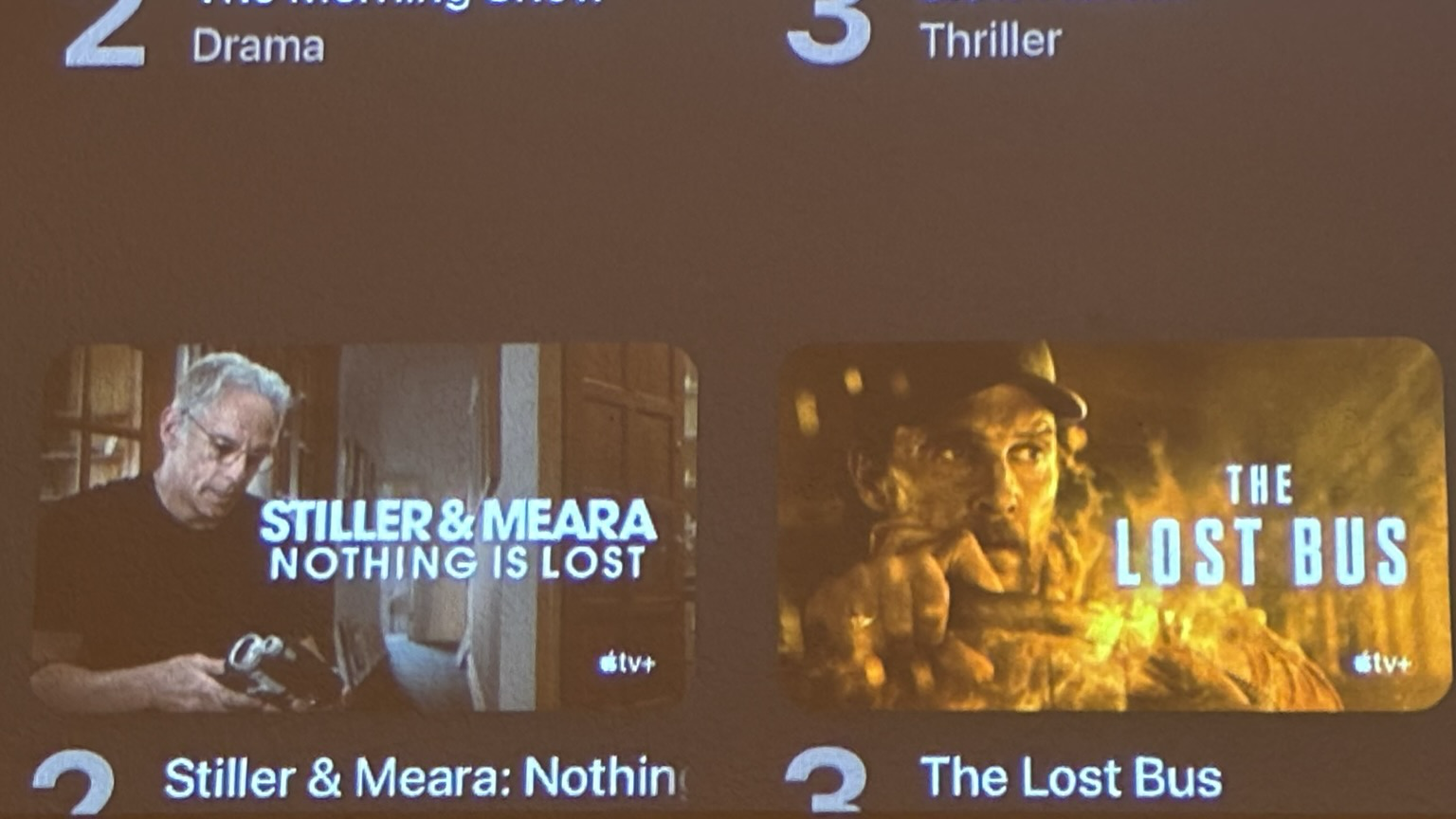Click rank number left of Stiller & Meara caption
1456x819 pixels.
(73, 785)
